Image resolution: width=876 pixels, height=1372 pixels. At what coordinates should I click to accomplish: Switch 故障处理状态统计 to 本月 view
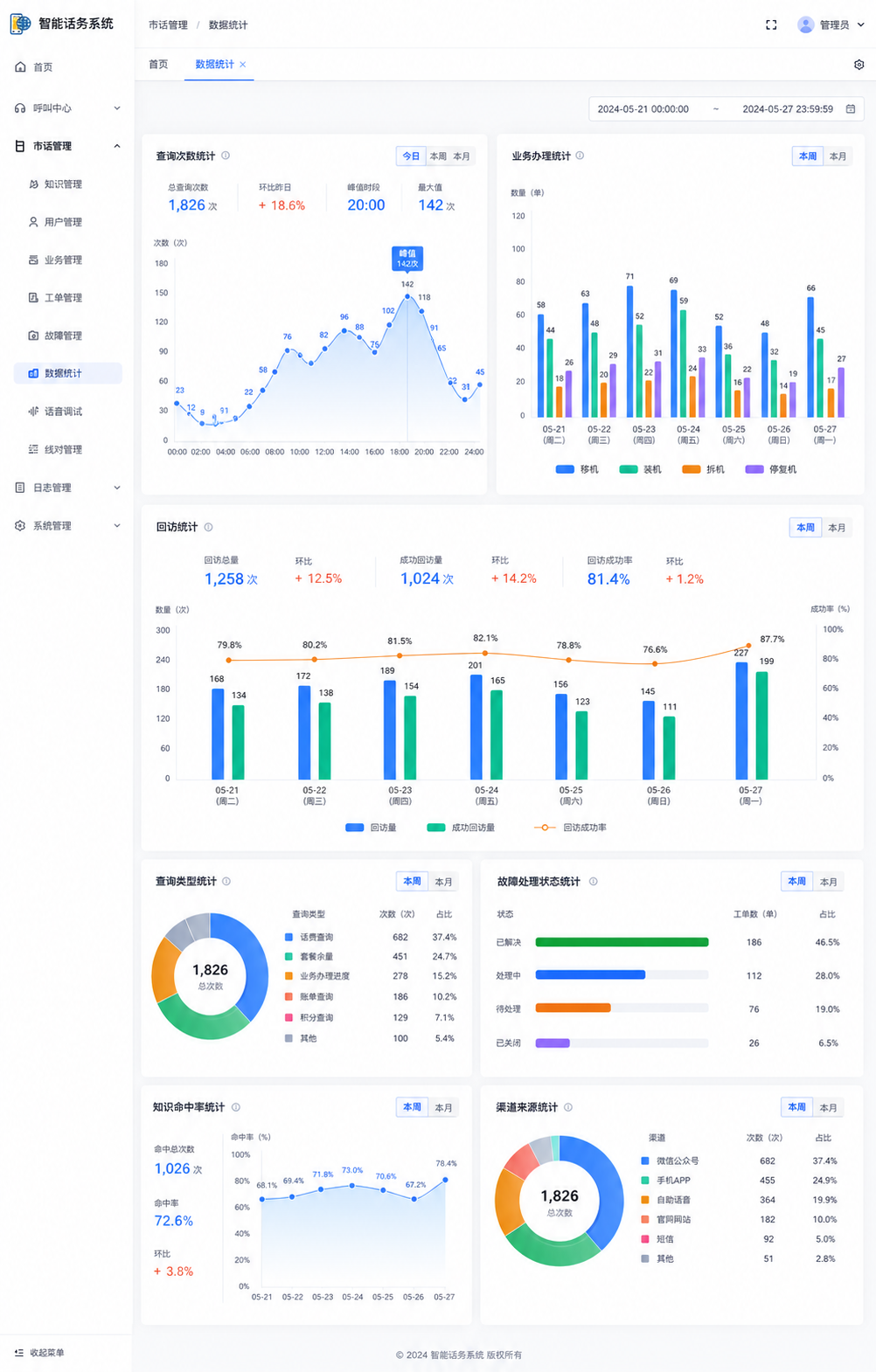[x=828, y=882]
